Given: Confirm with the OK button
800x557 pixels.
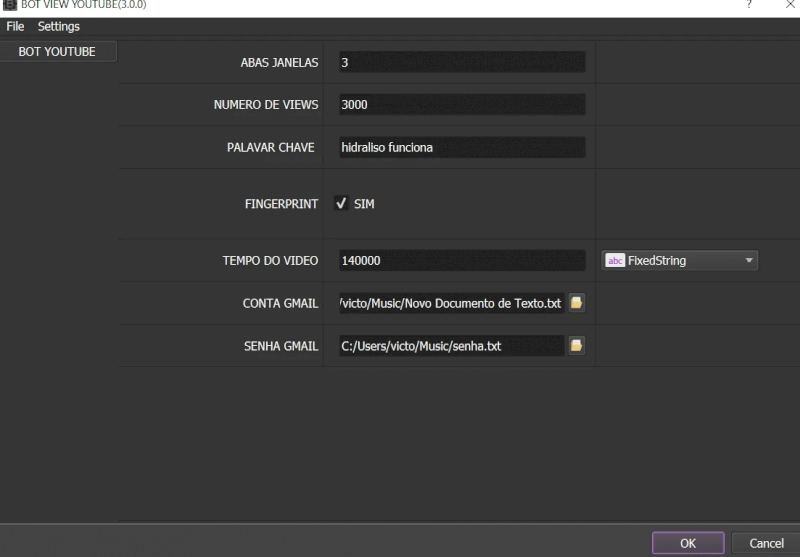Looking at the screenshot, I should (688, 543).
